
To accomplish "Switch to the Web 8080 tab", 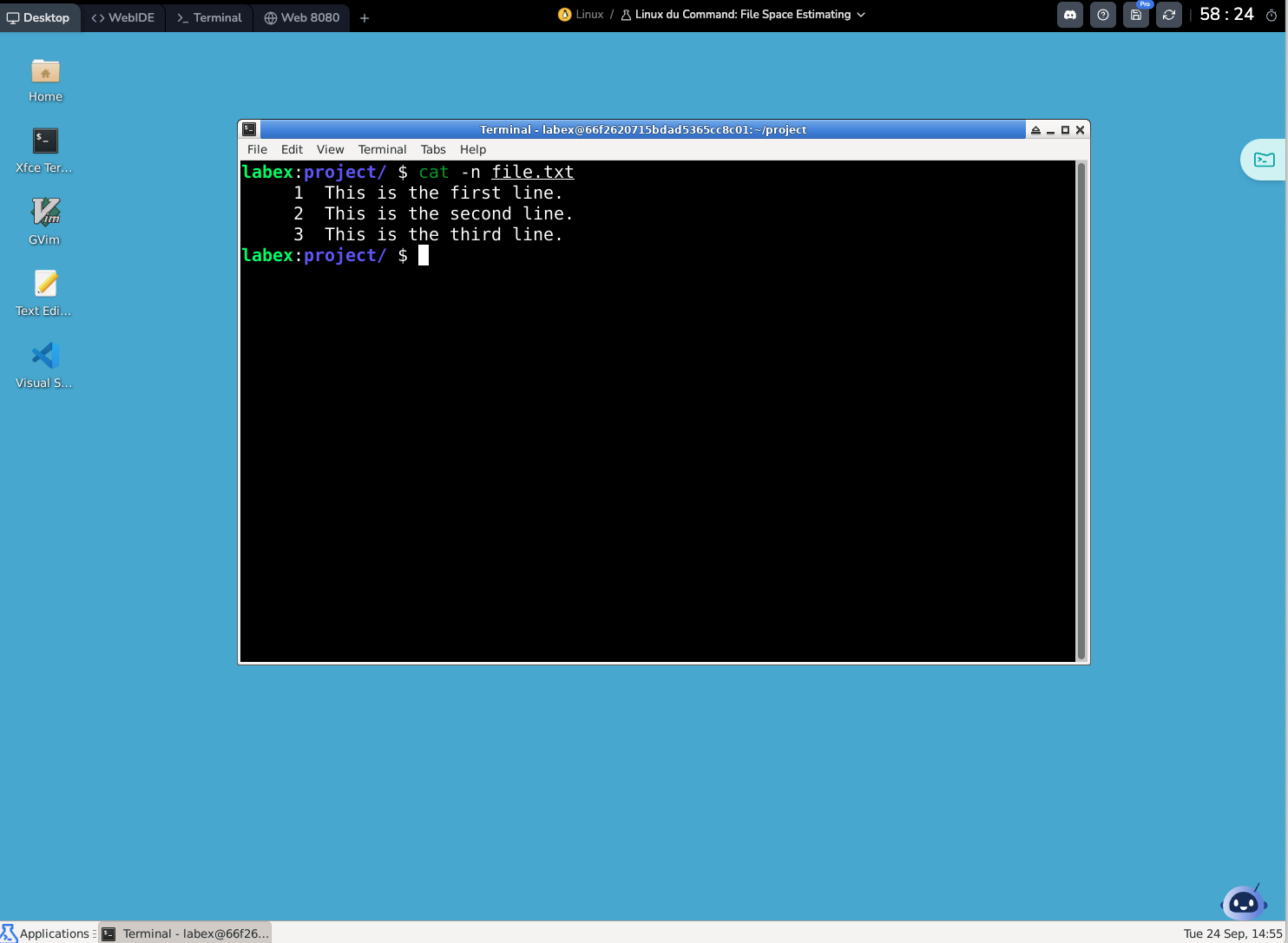I will tap(302, 17).
